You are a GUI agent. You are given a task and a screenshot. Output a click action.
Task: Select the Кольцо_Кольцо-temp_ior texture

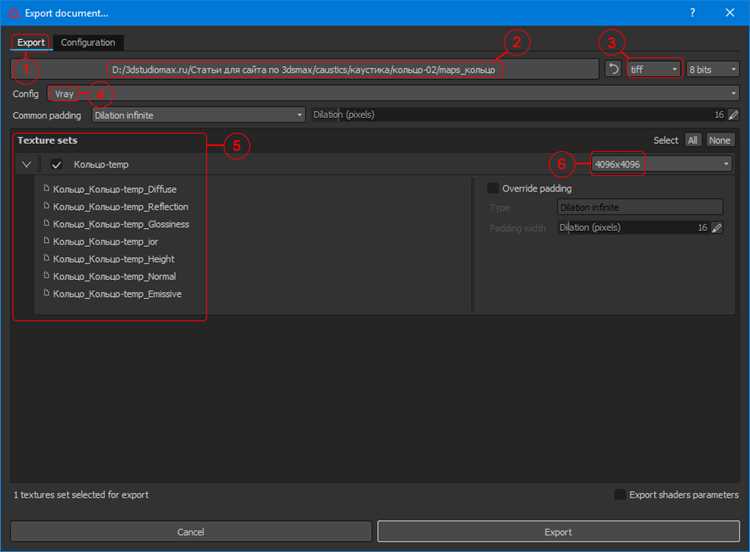point(105,242)
